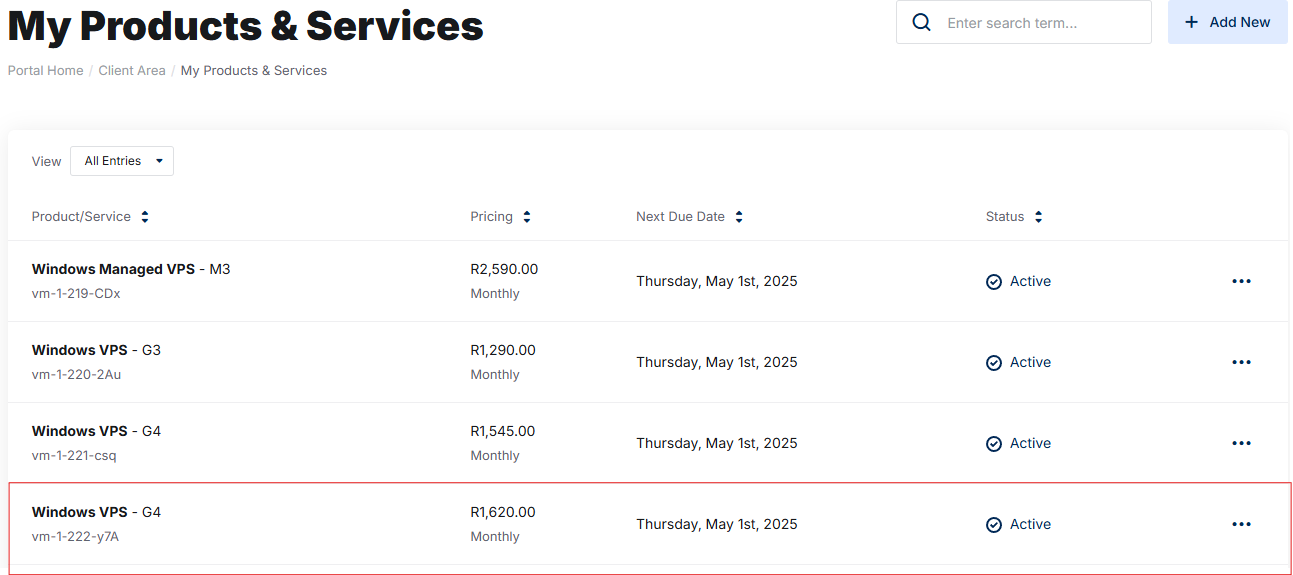Select hostname vm-1-222-y7A
The width and height of the screenshot is (1293, 575).
click(75, 537)
